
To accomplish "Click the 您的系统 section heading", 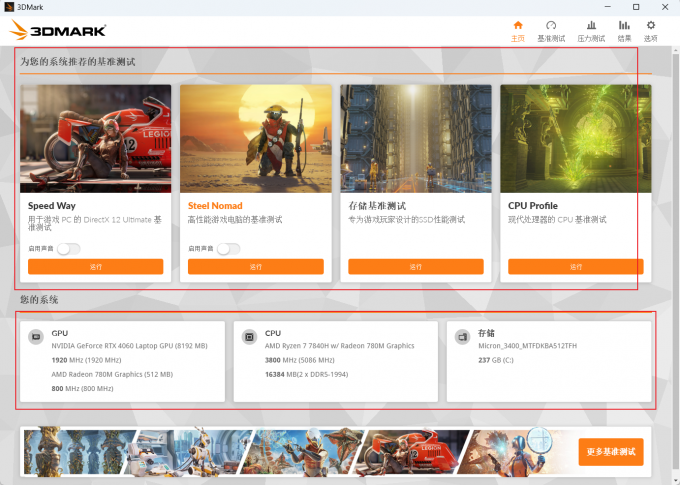I will pos(39,300).
